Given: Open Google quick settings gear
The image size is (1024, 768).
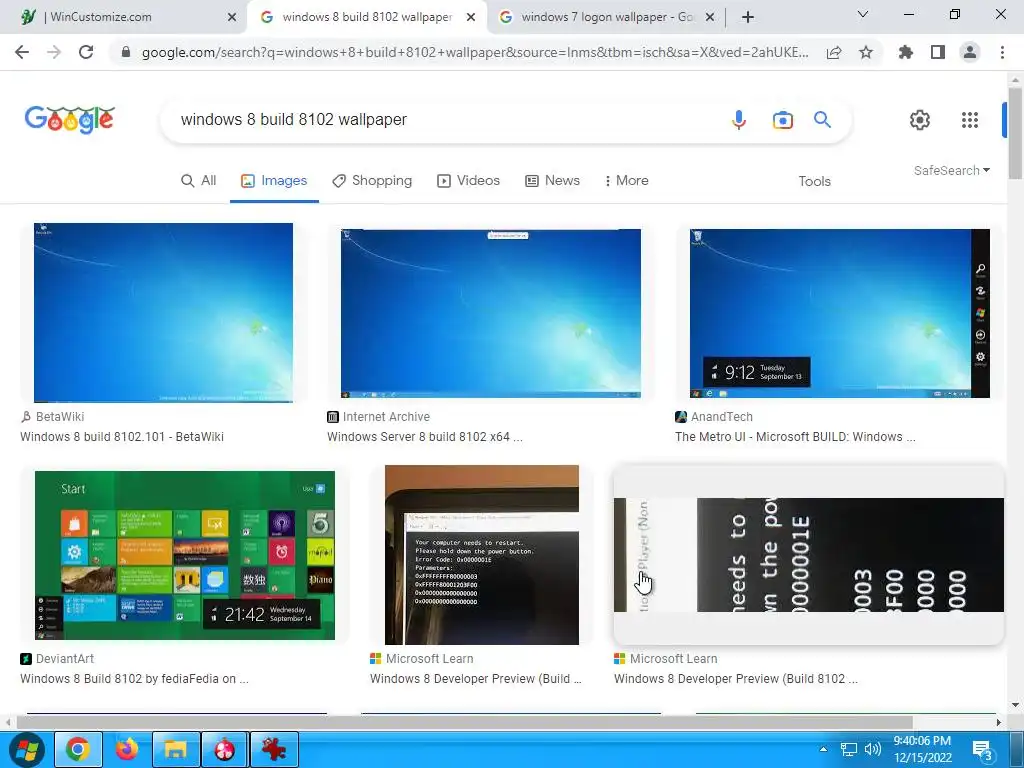Looking at the screenshot, I should (x=920, y=120).
